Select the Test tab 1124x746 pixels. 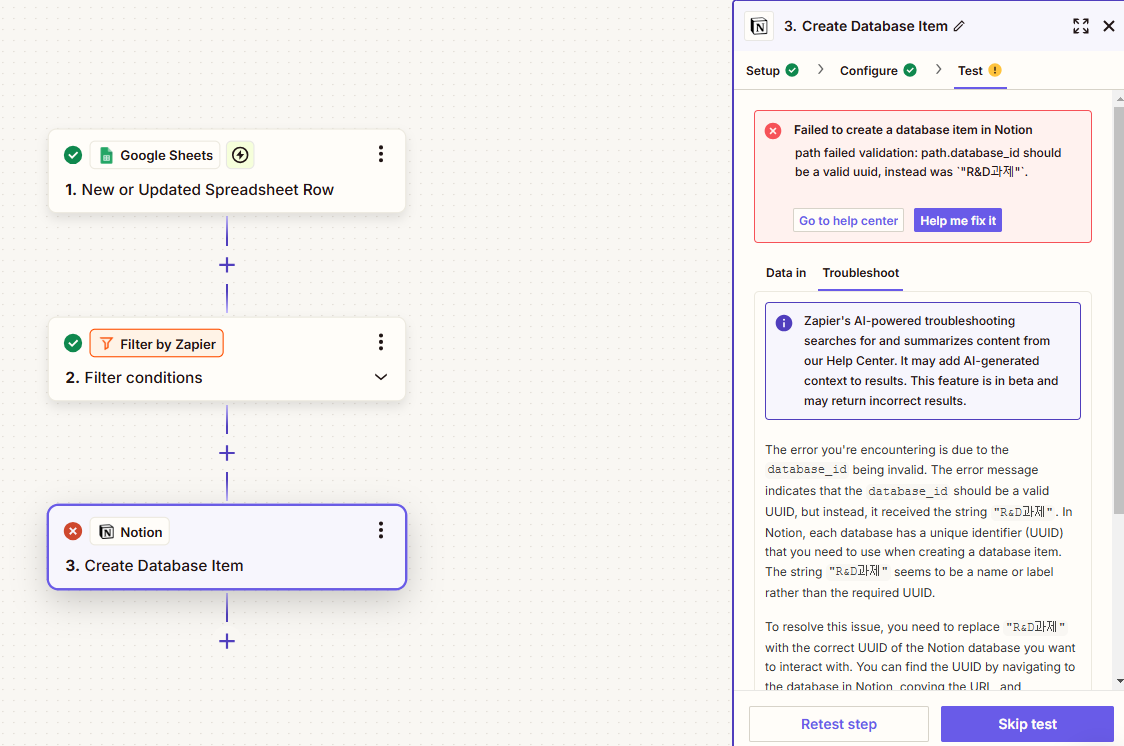[980, 70]
